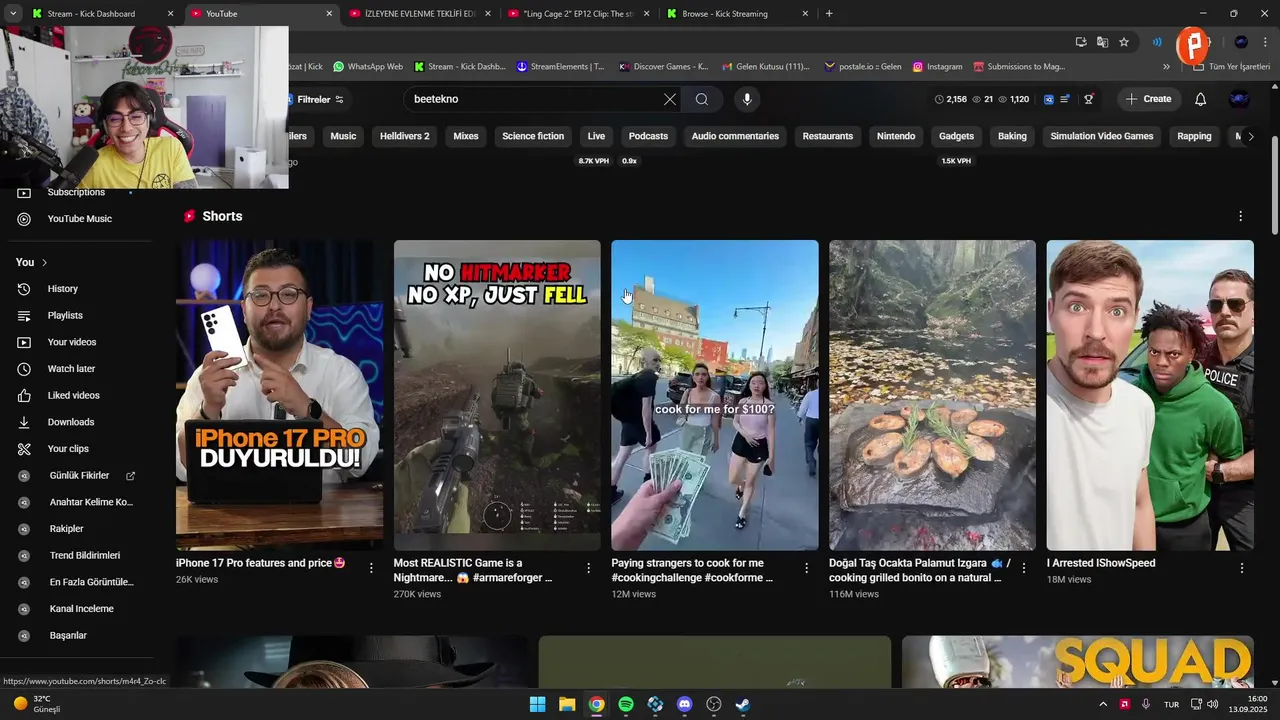Click the install app icon in address bar
Image resolution: width=1280 pixels, height=720 pixels.
pyautogui.click(x=1081, y=42)
